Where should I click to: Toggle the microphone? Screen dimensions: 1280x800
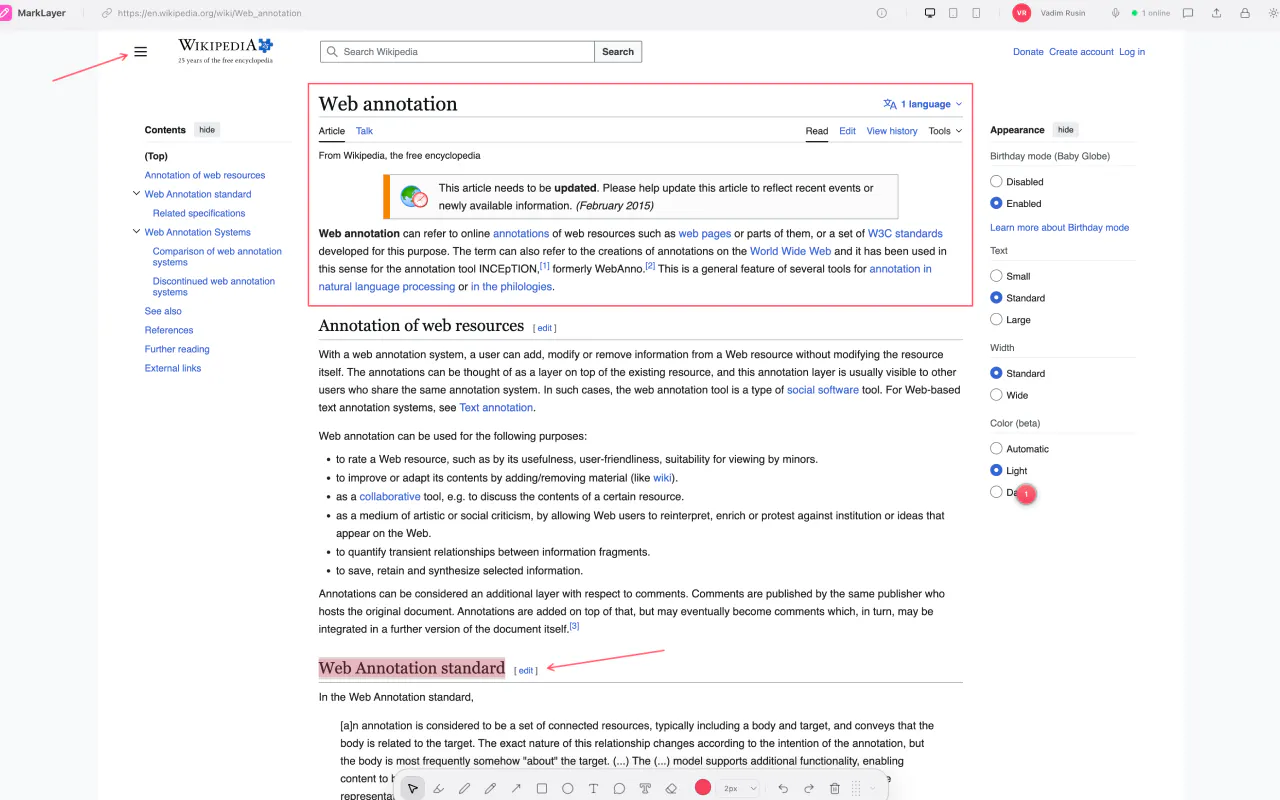point(1115,13)
